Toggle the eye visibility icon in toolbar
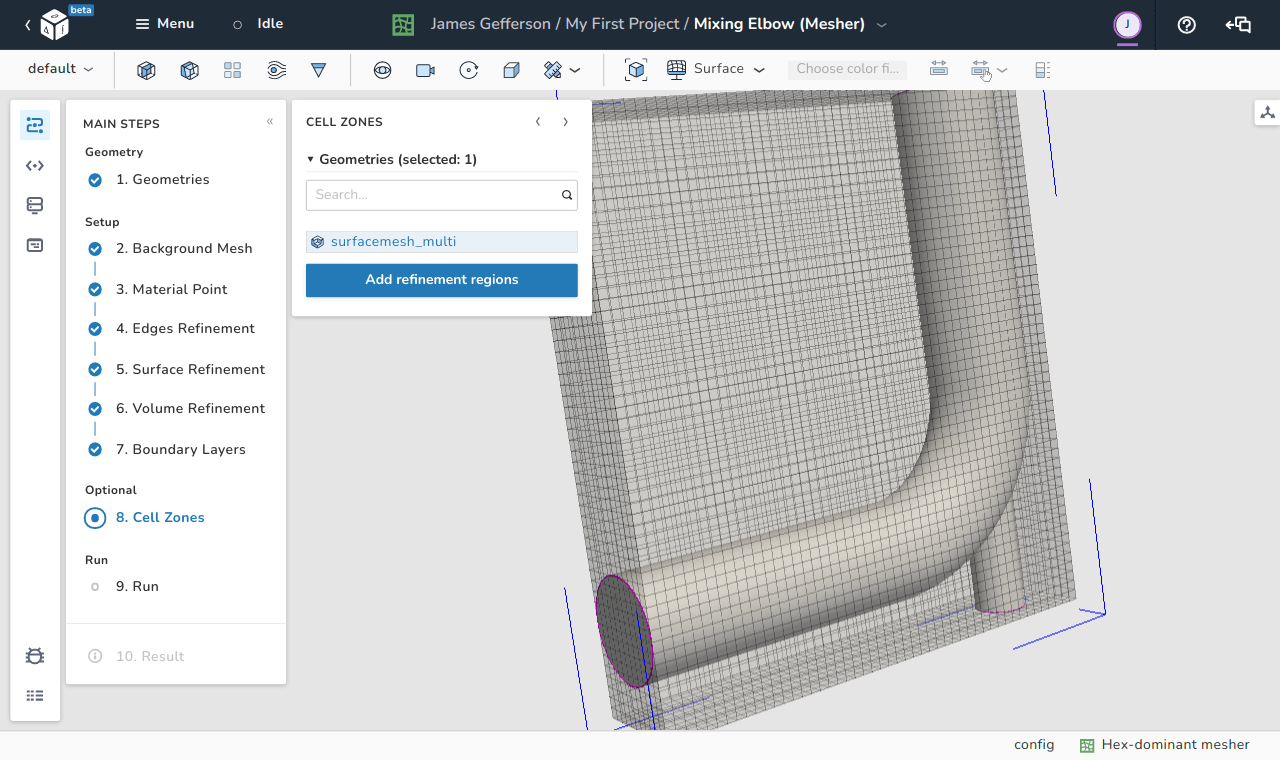 point(382,70)
